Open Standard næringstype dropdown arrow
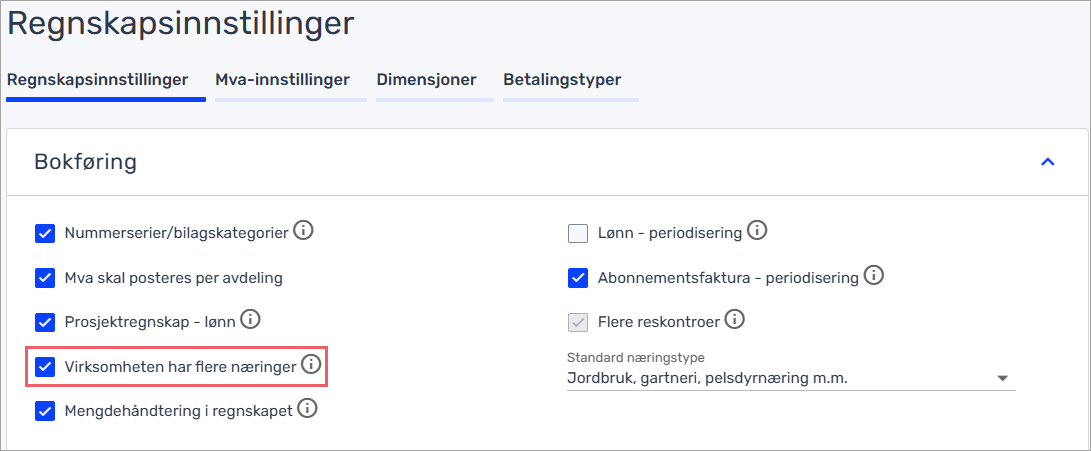The image size is (1091, 451). pyautogui.click(x=1002, y=379)
